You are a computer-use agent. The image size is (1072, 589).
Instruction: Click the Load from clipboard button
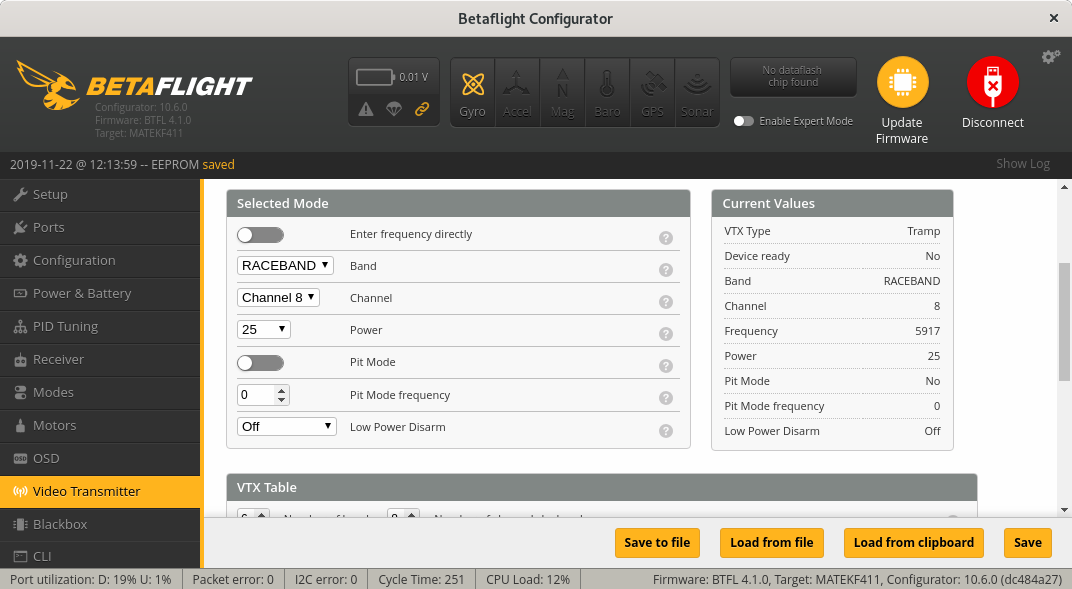click(x=913, y=543)
